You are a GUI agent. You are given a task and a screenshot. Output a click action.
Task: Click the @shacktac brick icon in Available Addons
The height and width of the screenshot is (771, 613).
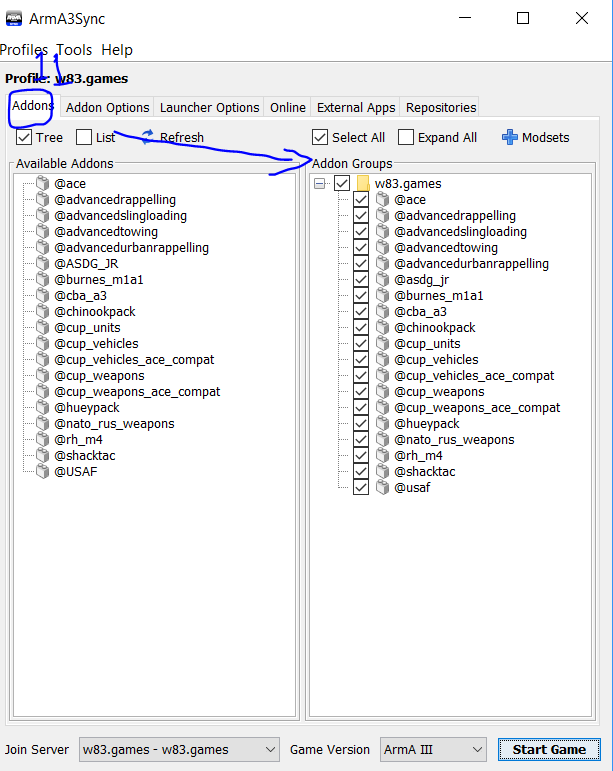point(43,455)
